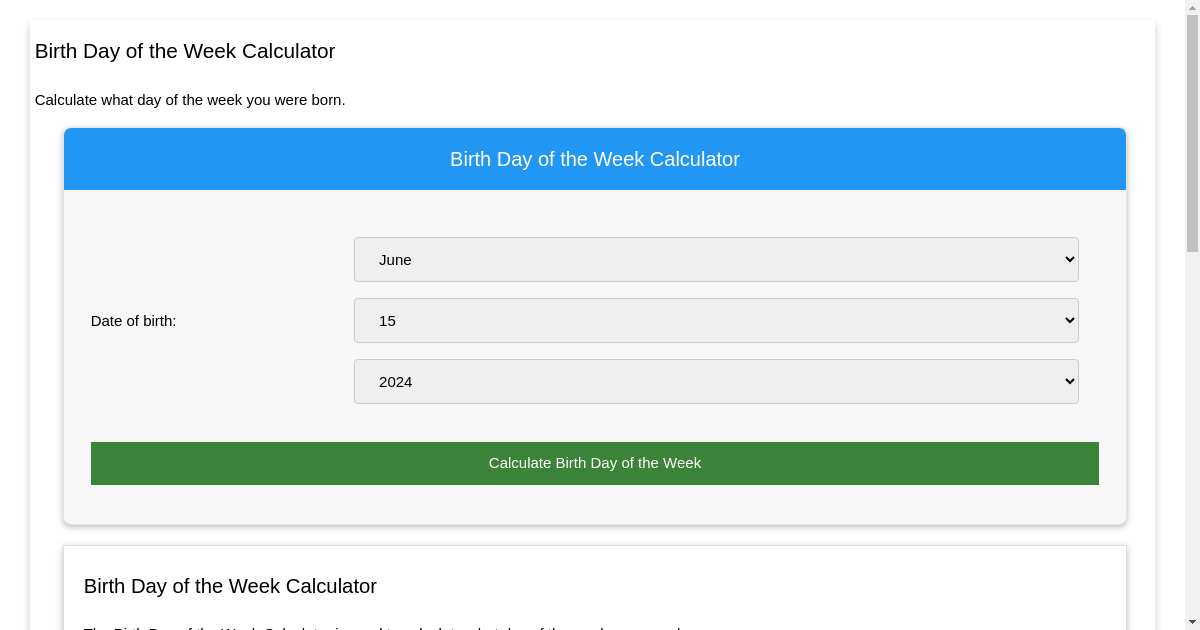Click the green Calculate Birth Day of the Week button
The height and width of the screenshot is (630, 1200).
[x=594, y=463]
